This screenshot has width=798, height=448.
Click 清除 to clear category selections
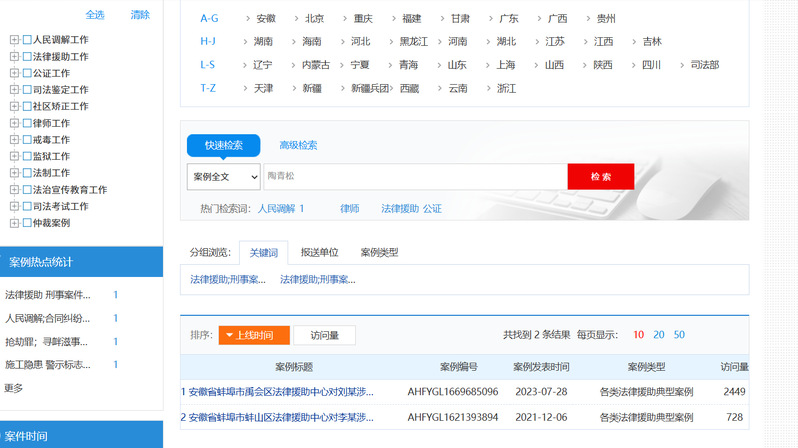pos(140,15)
